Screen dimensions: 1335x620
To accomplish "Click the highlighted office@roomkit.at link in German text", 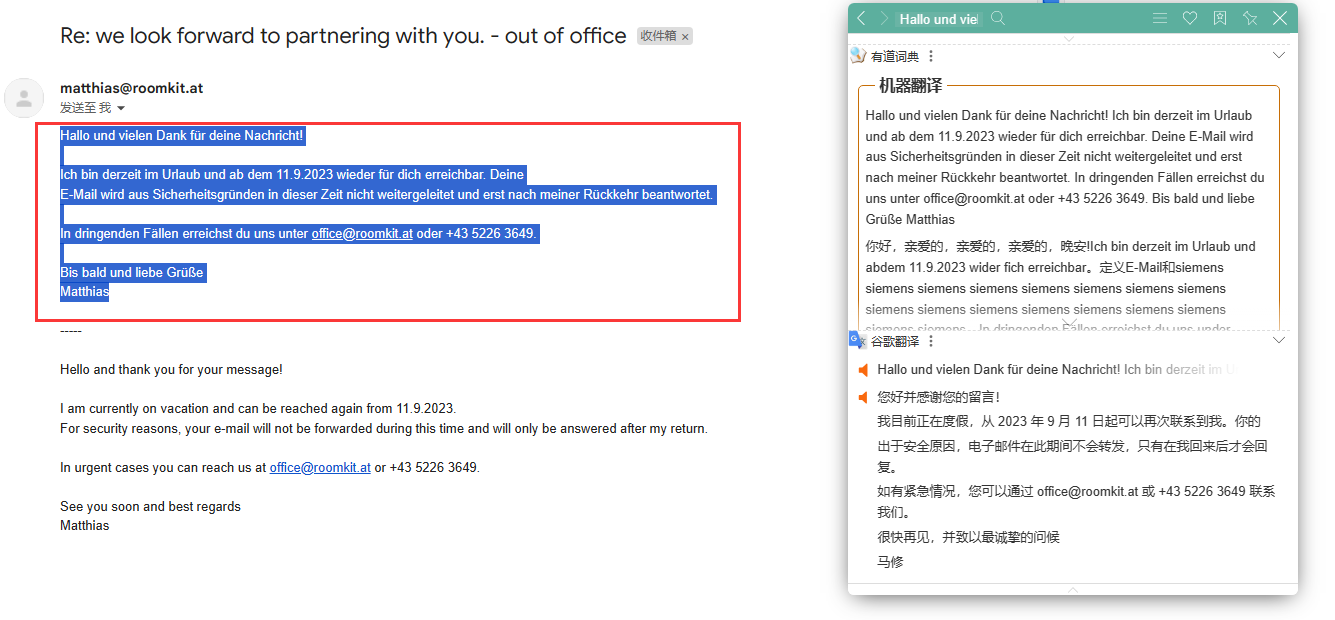I will 362,234.
